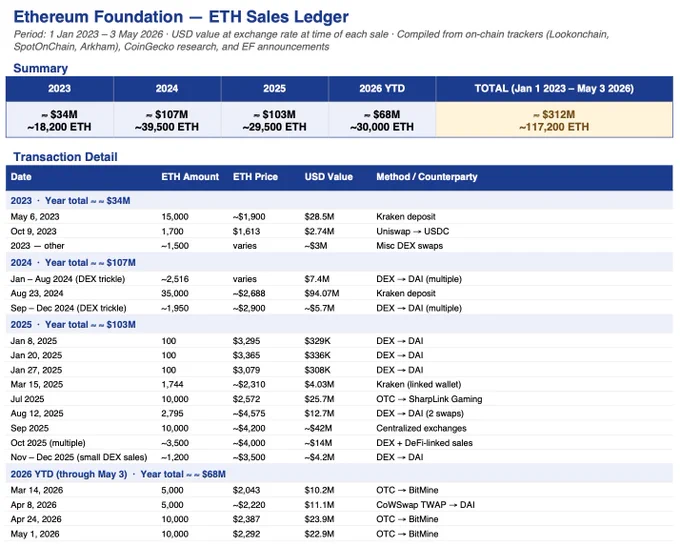Select the $7.4M USD value cell
The width and height of the screenshot is (680, 546).
(317, 279)
